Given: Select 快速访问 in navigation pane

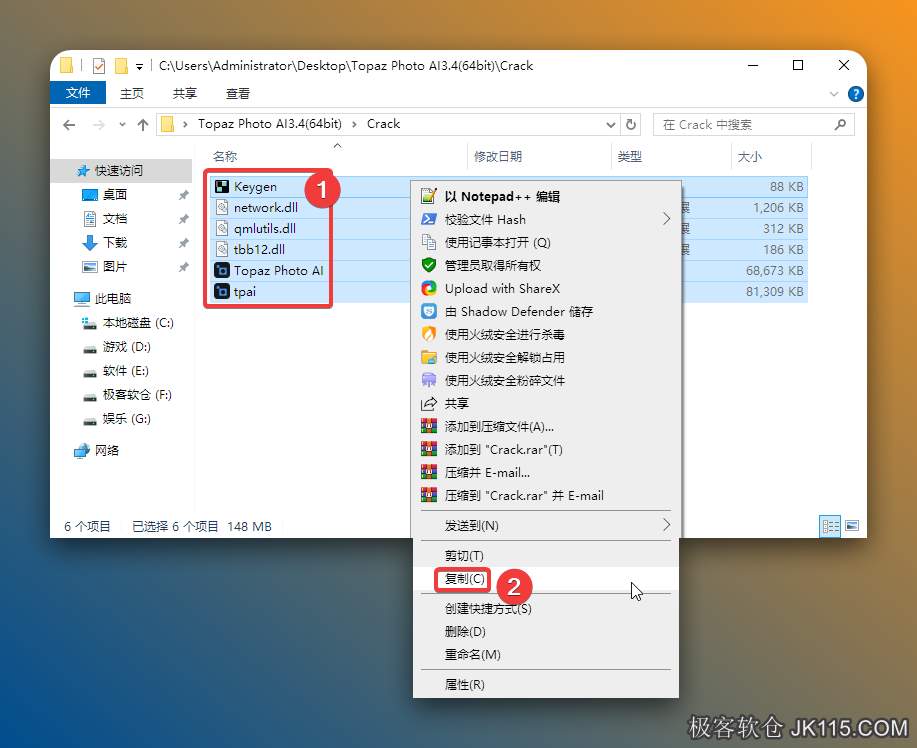Looking at the screenshot, I should [119, 171].
